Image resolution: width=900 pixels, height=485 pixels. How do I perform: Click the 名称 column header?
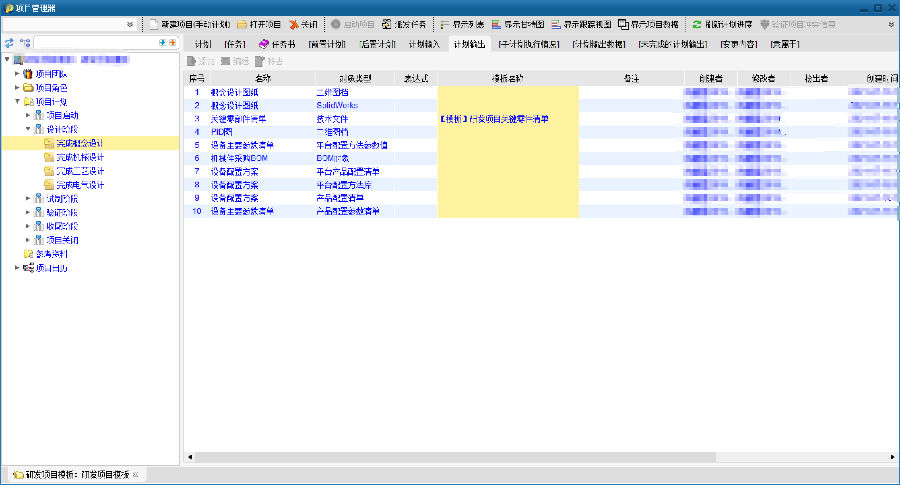pyautogui.click(x=263, y=77)
